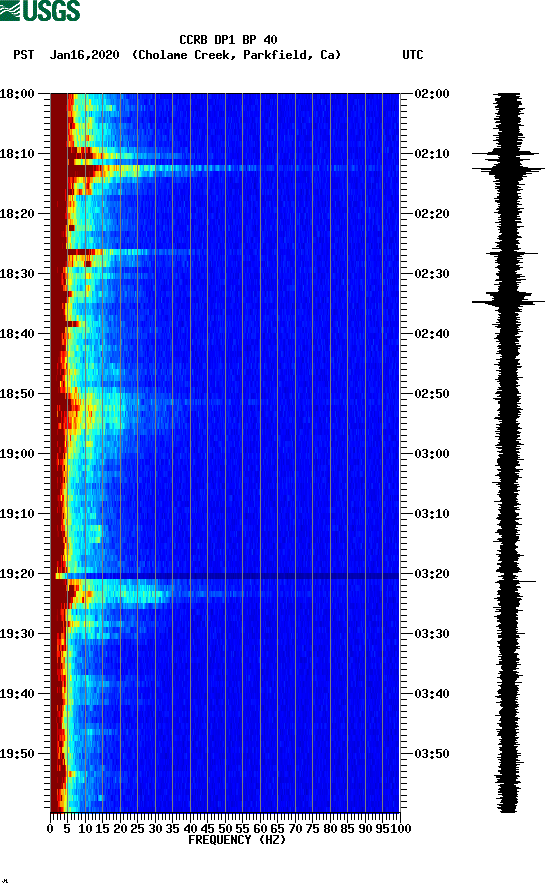Click the USGS logo
Viewport: 552px width, 892px height.
[x=40, y=10]
